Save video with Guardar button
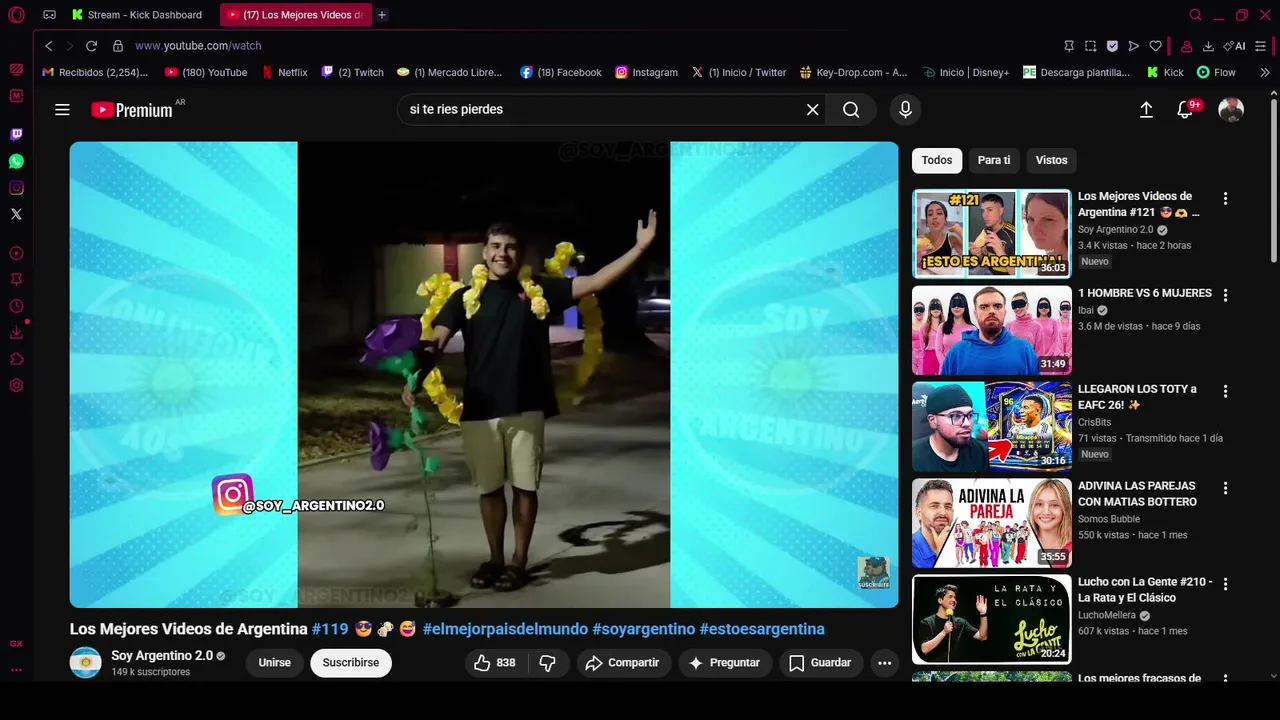The width and height of the screenshot is (1280, 720). click(820, 663)
